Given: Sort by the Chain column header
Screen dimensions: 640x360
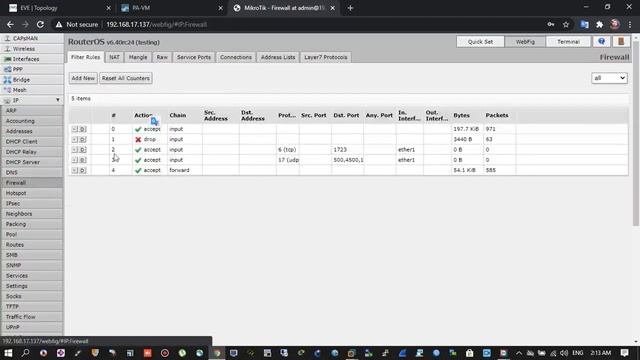Looking at the screenshot, I should point(178,116).
